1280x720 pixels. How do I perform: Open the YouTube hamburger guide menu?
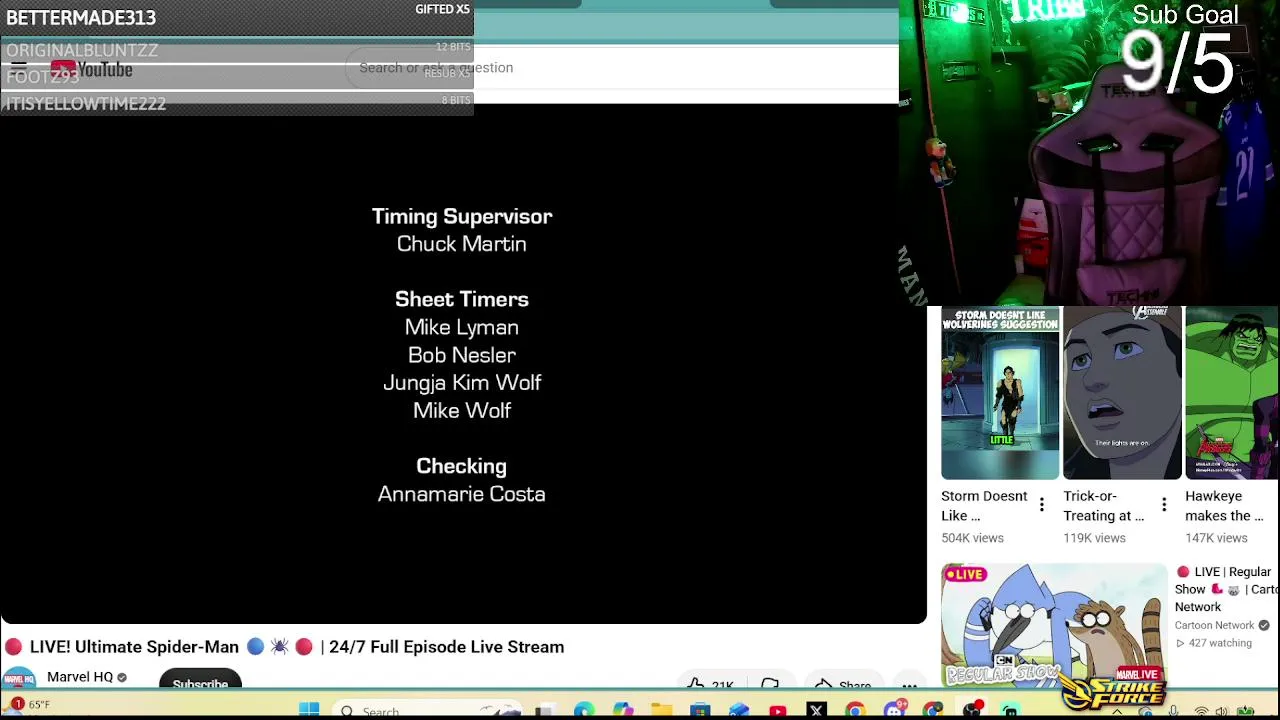point(19,69)
